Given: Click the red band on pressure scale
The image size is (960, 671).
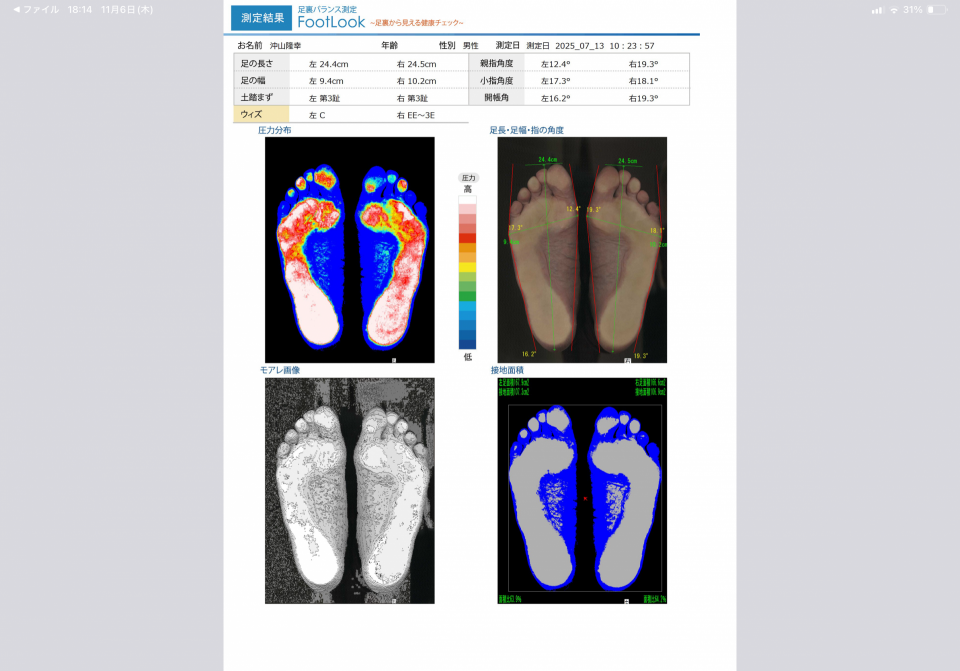Looking at the screenshot, I should [467, 237].
